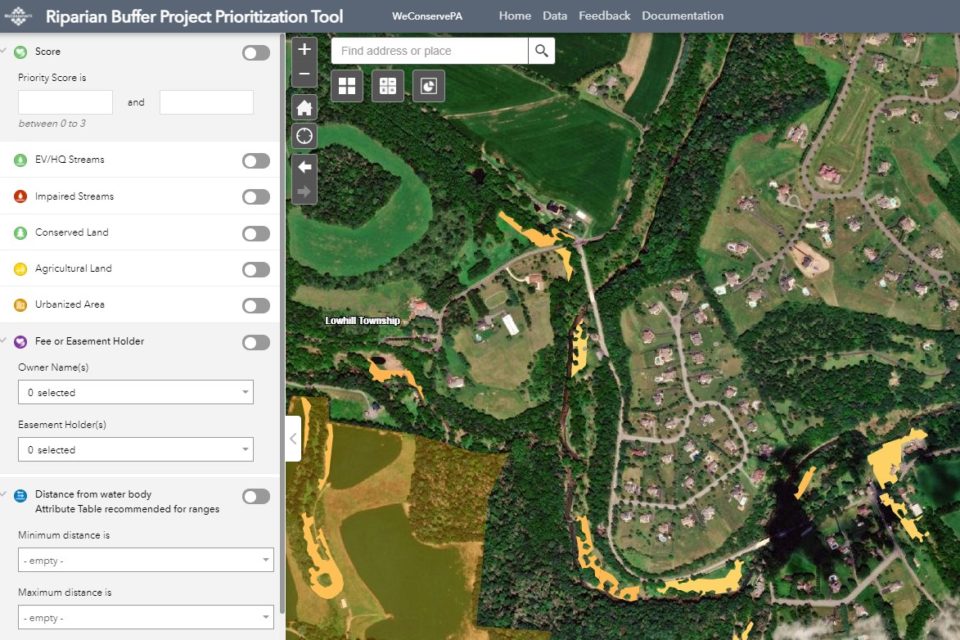Click the 'Attribute Table recommended for ranges' text

click(127, 509)
